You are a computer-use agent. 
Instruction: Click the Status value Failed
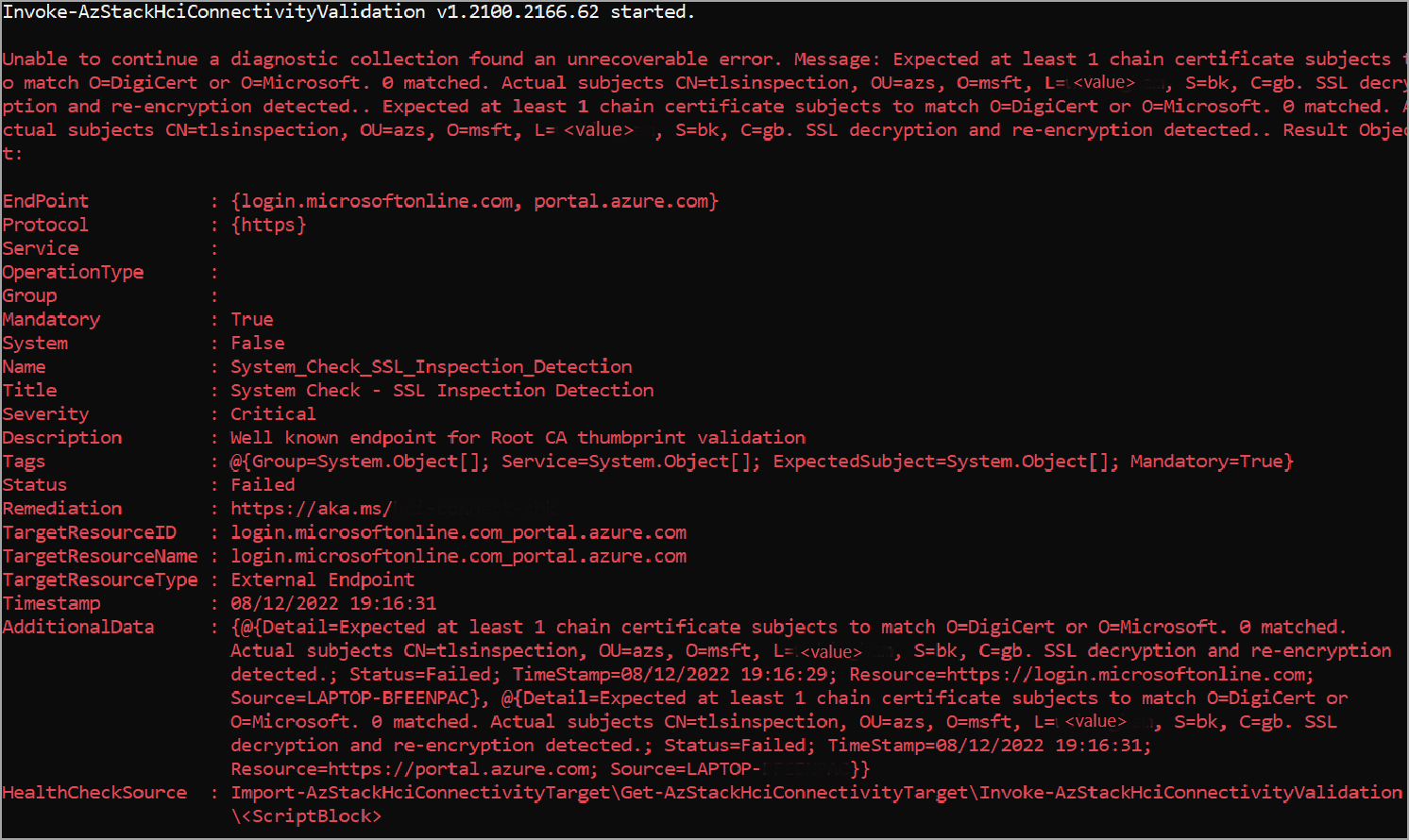(x=263, y=484)
